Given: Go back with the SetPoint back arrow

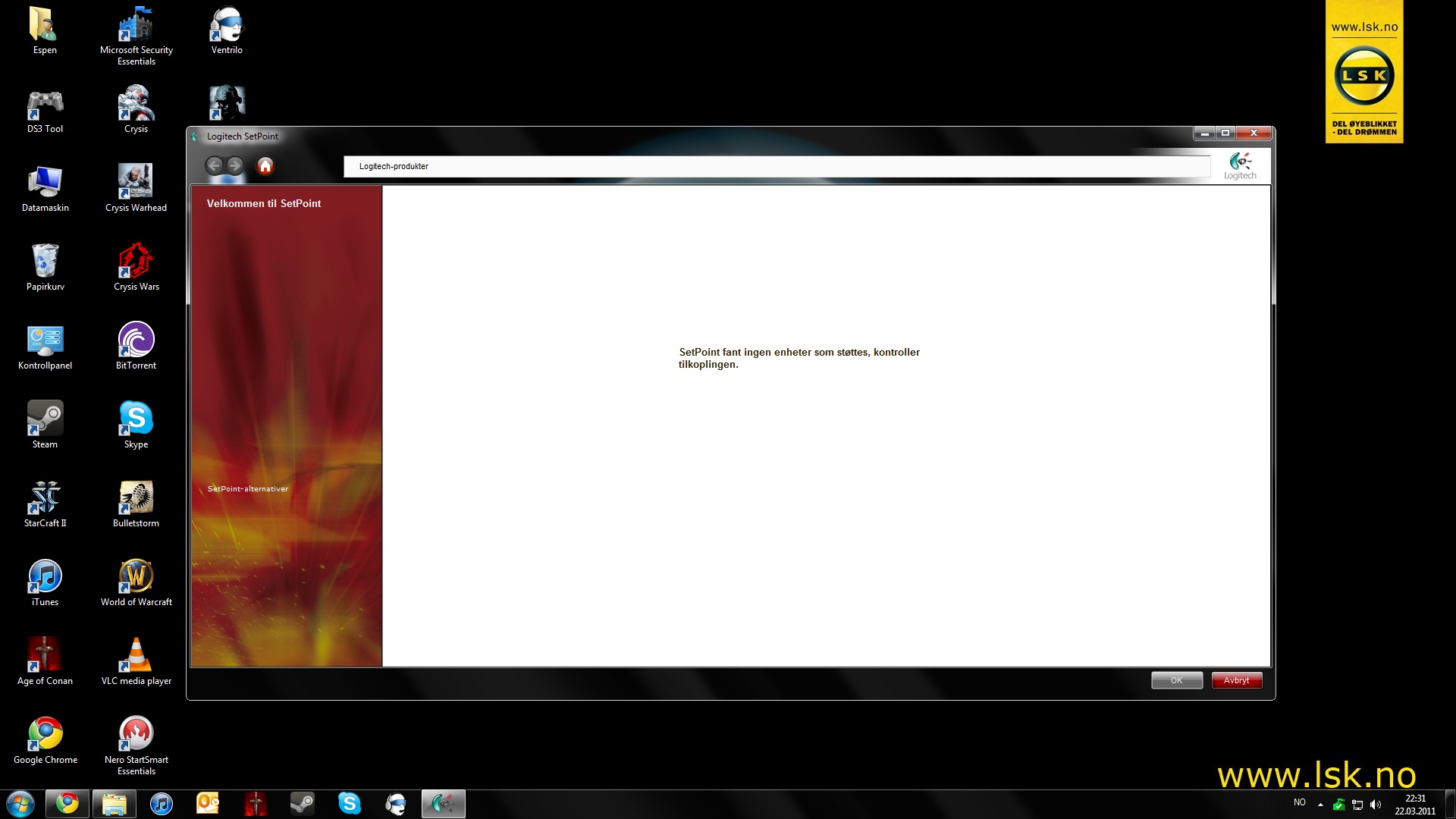Looking at the screenshot, I should click(214, 165).
